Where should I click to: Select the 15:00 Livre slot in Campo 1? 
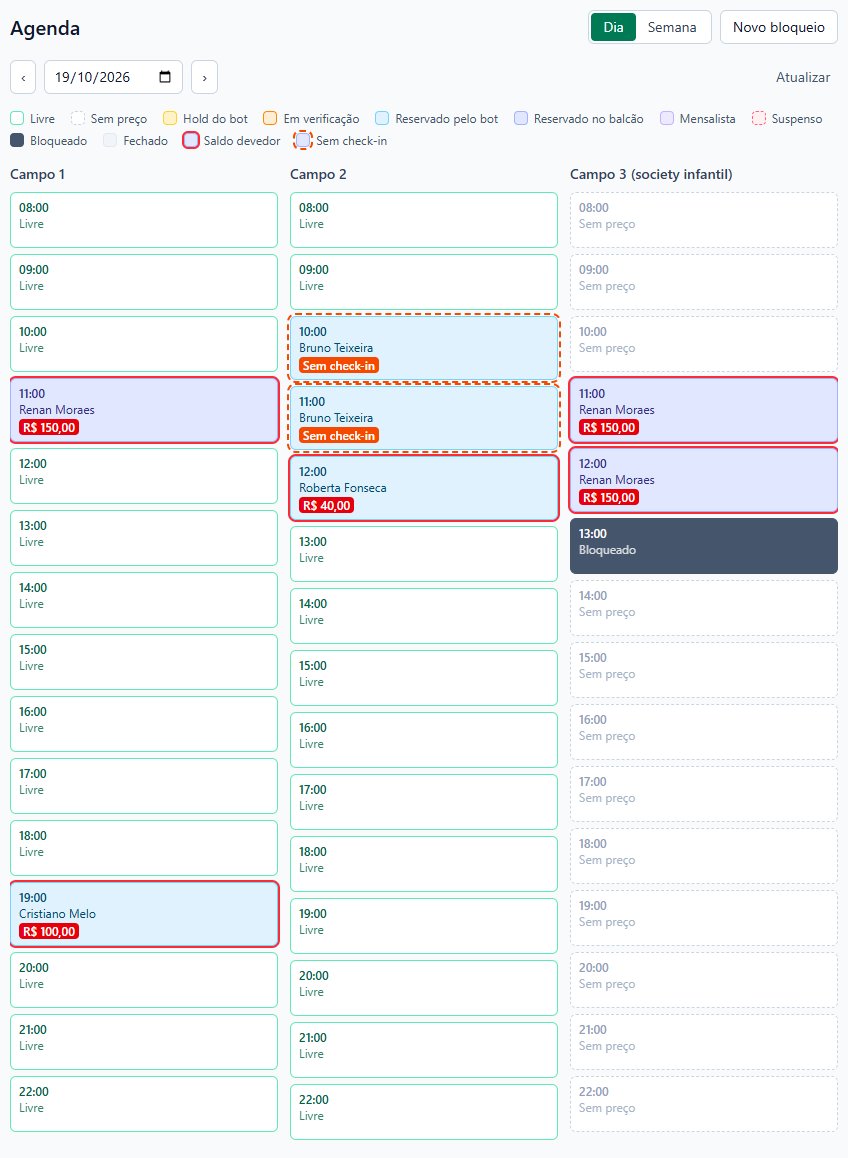[x=144, y=662]
